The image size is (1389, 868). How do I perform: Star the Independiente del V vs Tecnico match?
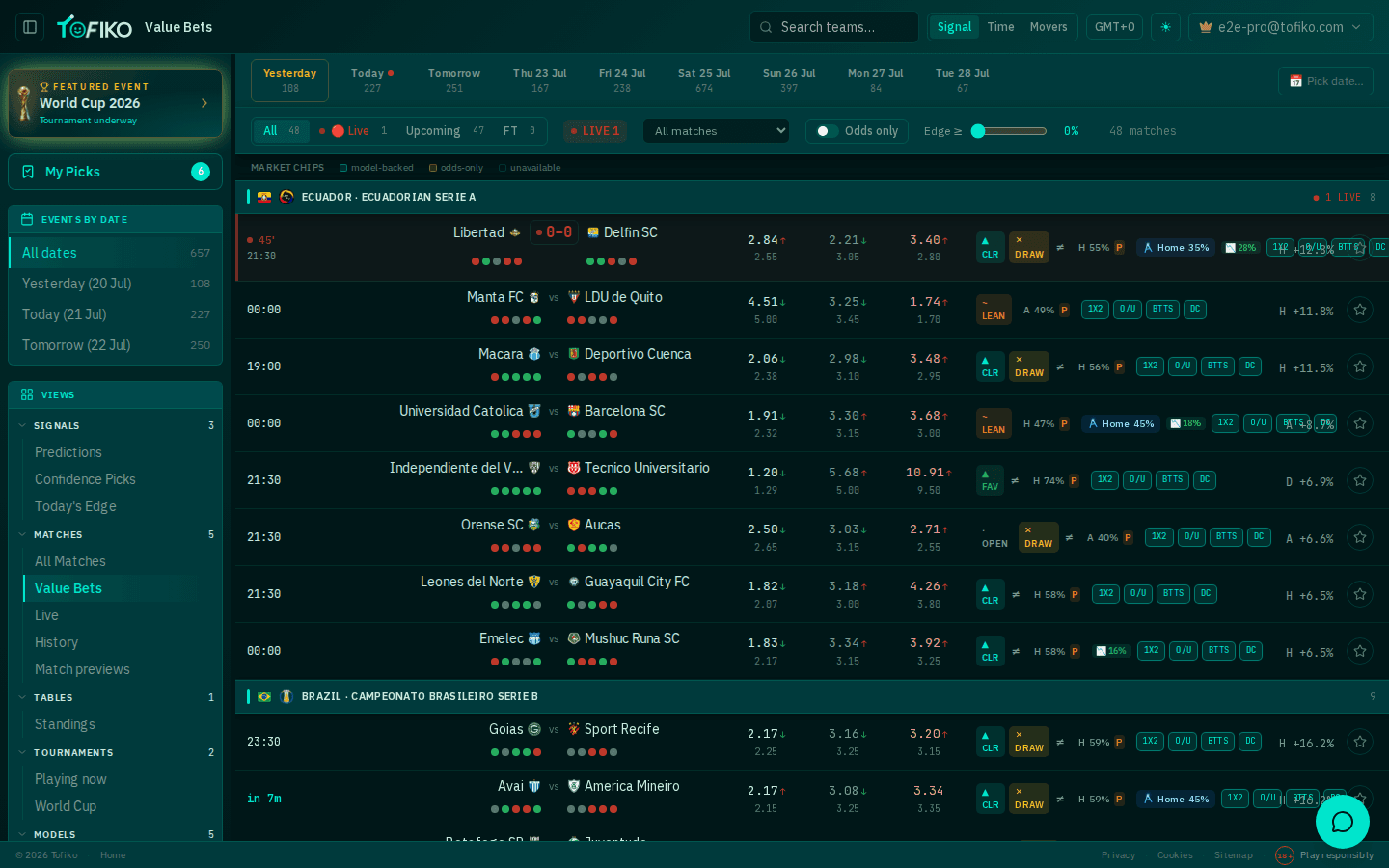pos(1360,480)
